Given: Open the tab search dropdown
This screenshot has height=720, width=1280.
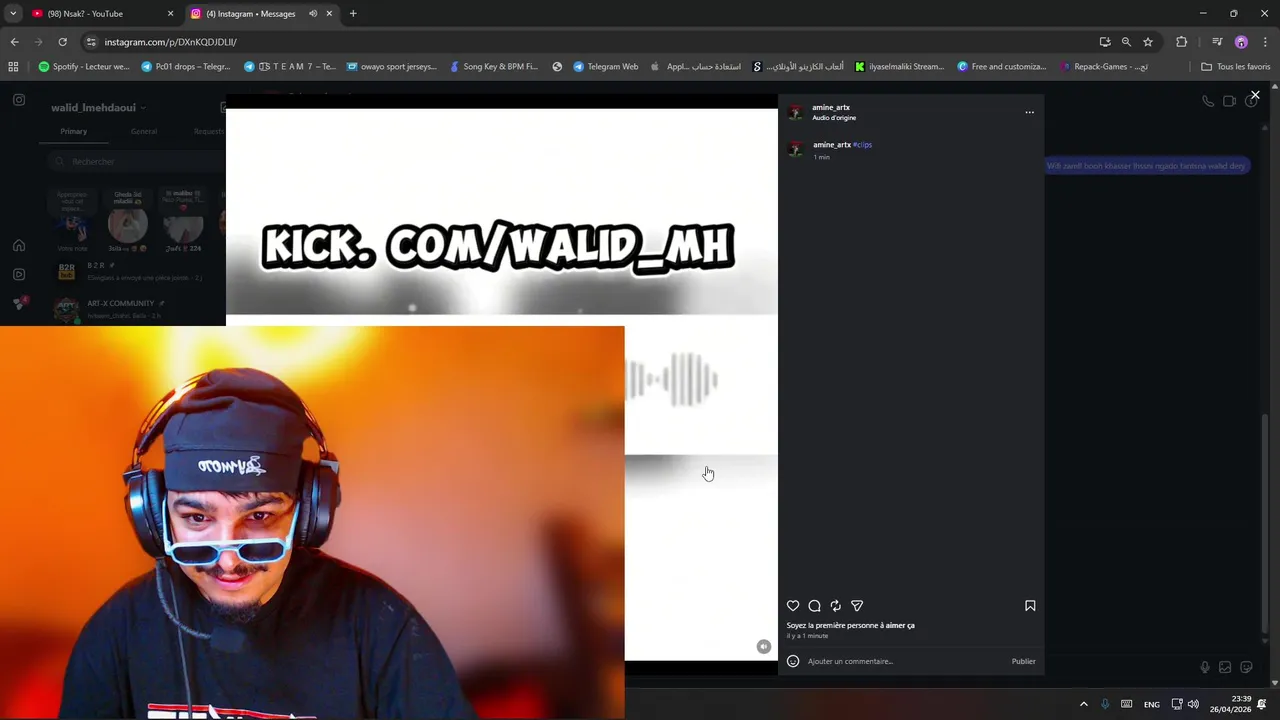Looking at the screenshot, I should [x=13, y=14].
